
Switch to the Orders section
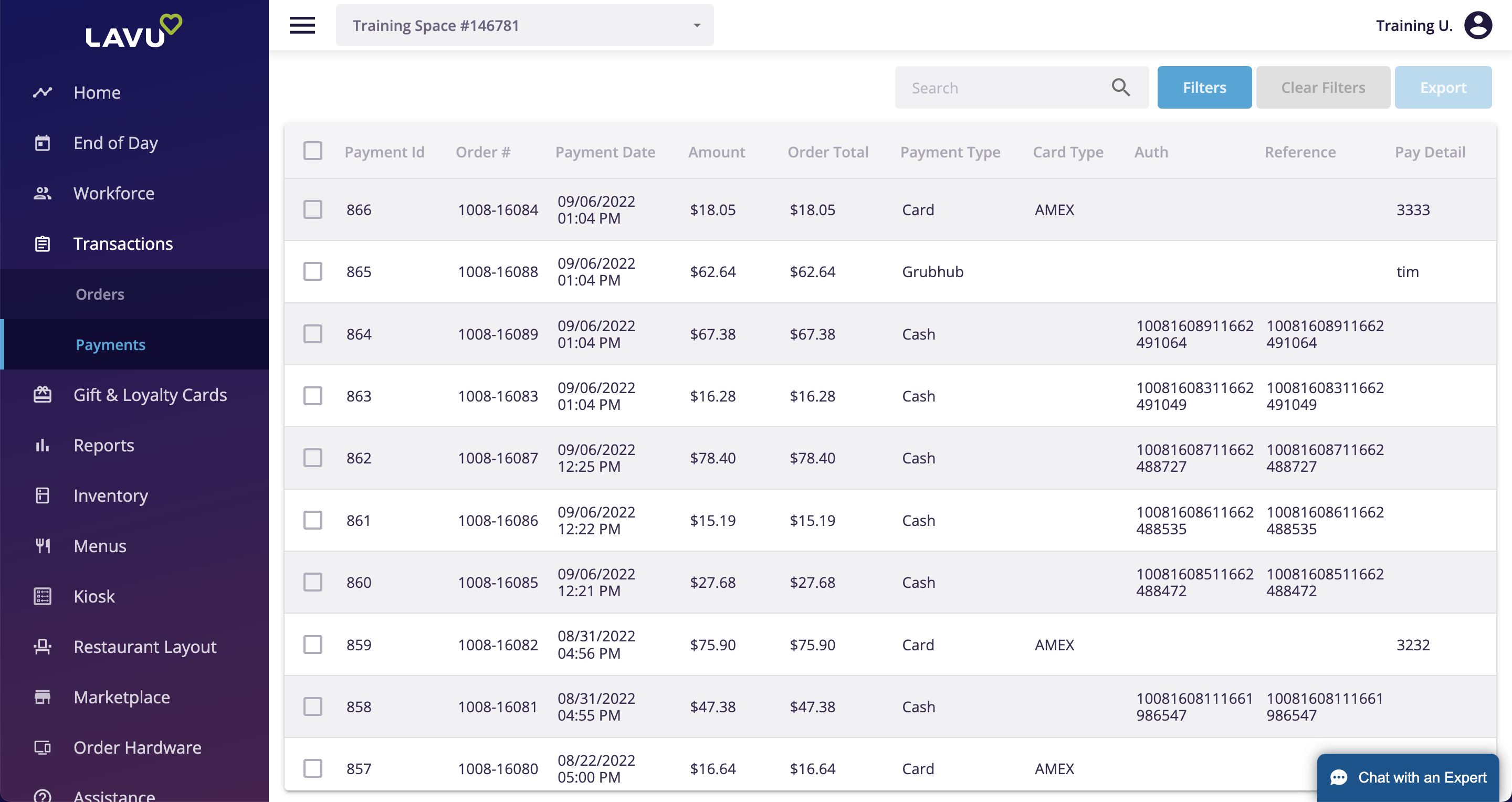(x=100, y=294)
